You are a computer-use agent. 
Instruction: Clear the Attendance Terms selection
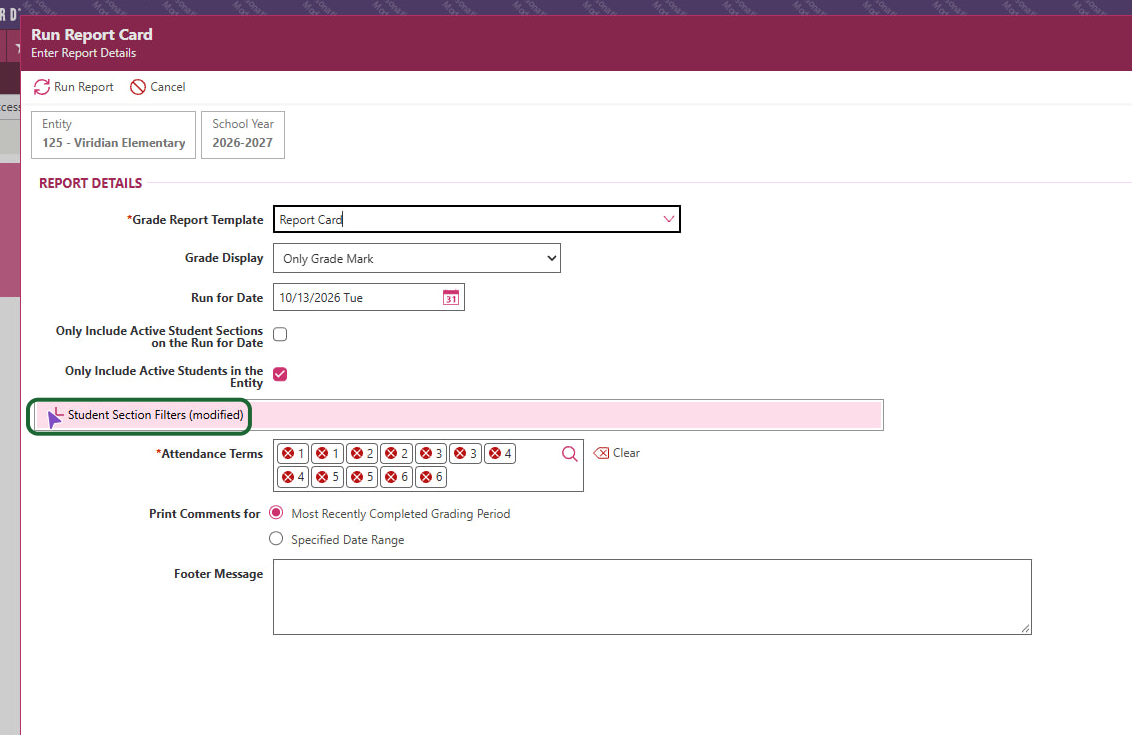point(617,453)
